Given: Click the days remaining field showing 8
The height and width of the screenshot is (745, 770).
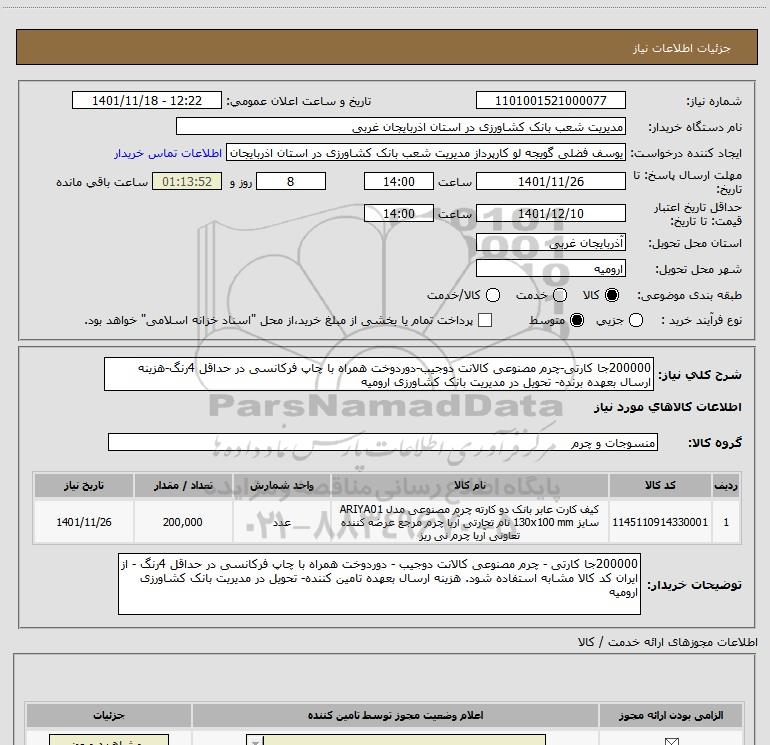Looking at the screenshot, I should tap(291, 181).
